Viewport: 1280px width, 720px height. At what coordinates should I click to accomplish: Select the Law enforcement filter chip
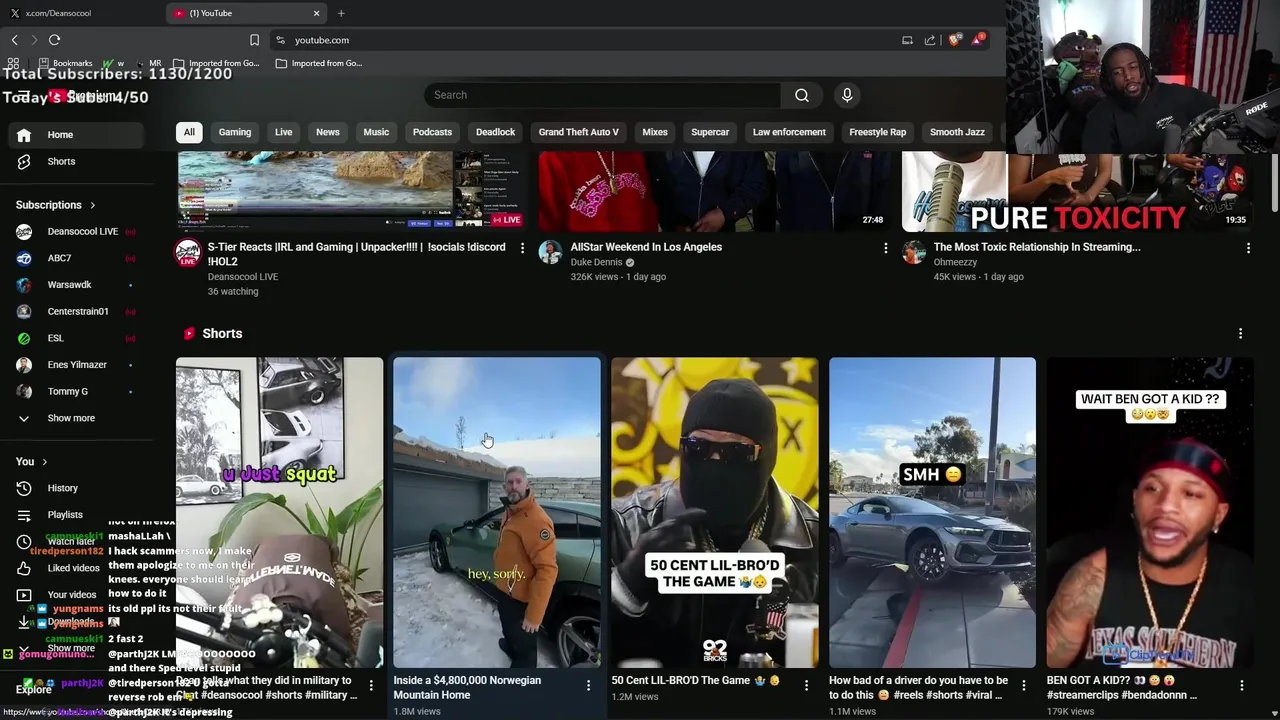[789, 132]
